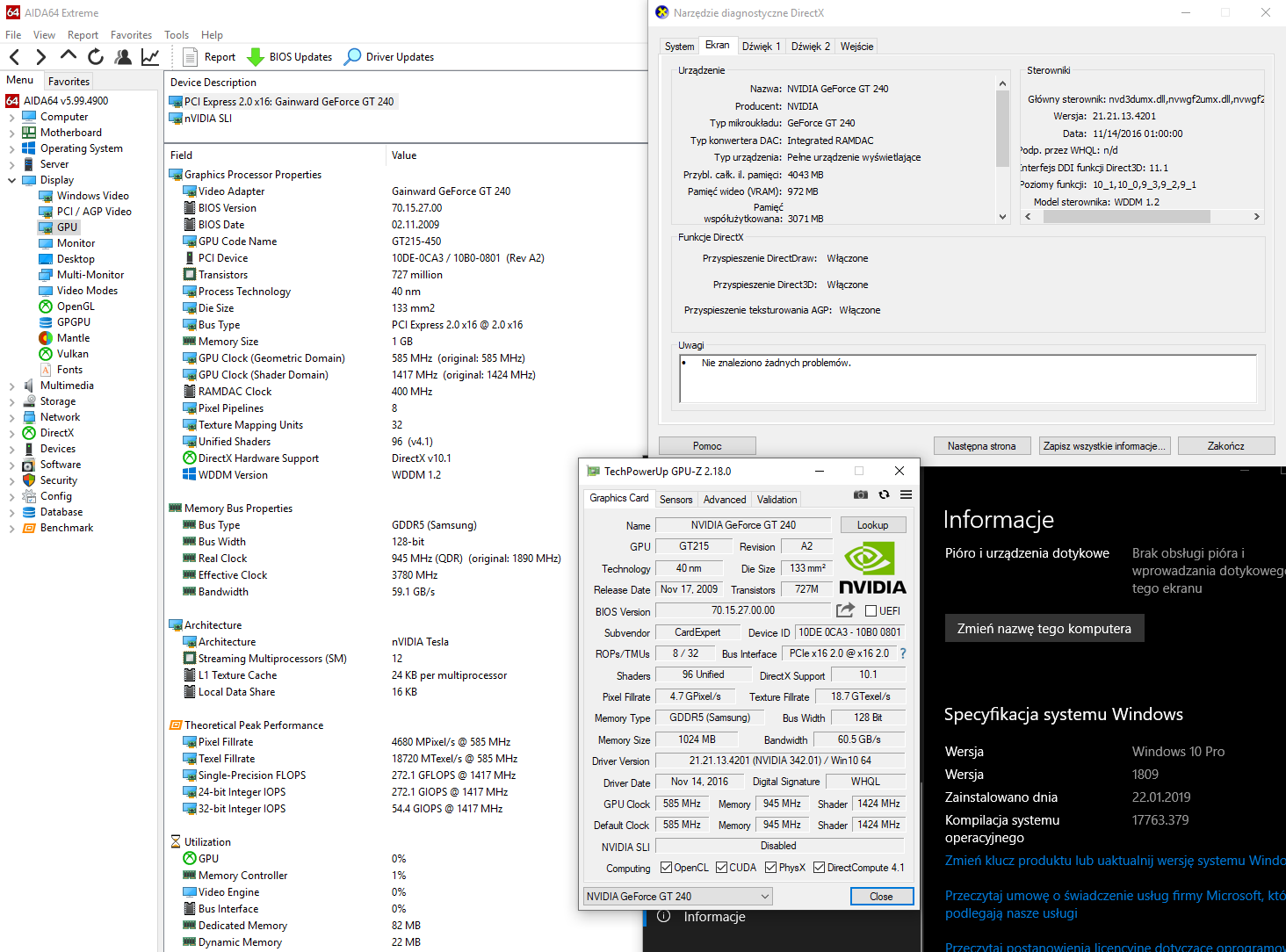Click the Close button in GPU-Z
Screen dimensions: 1286x952
click(x=881, y=896)
